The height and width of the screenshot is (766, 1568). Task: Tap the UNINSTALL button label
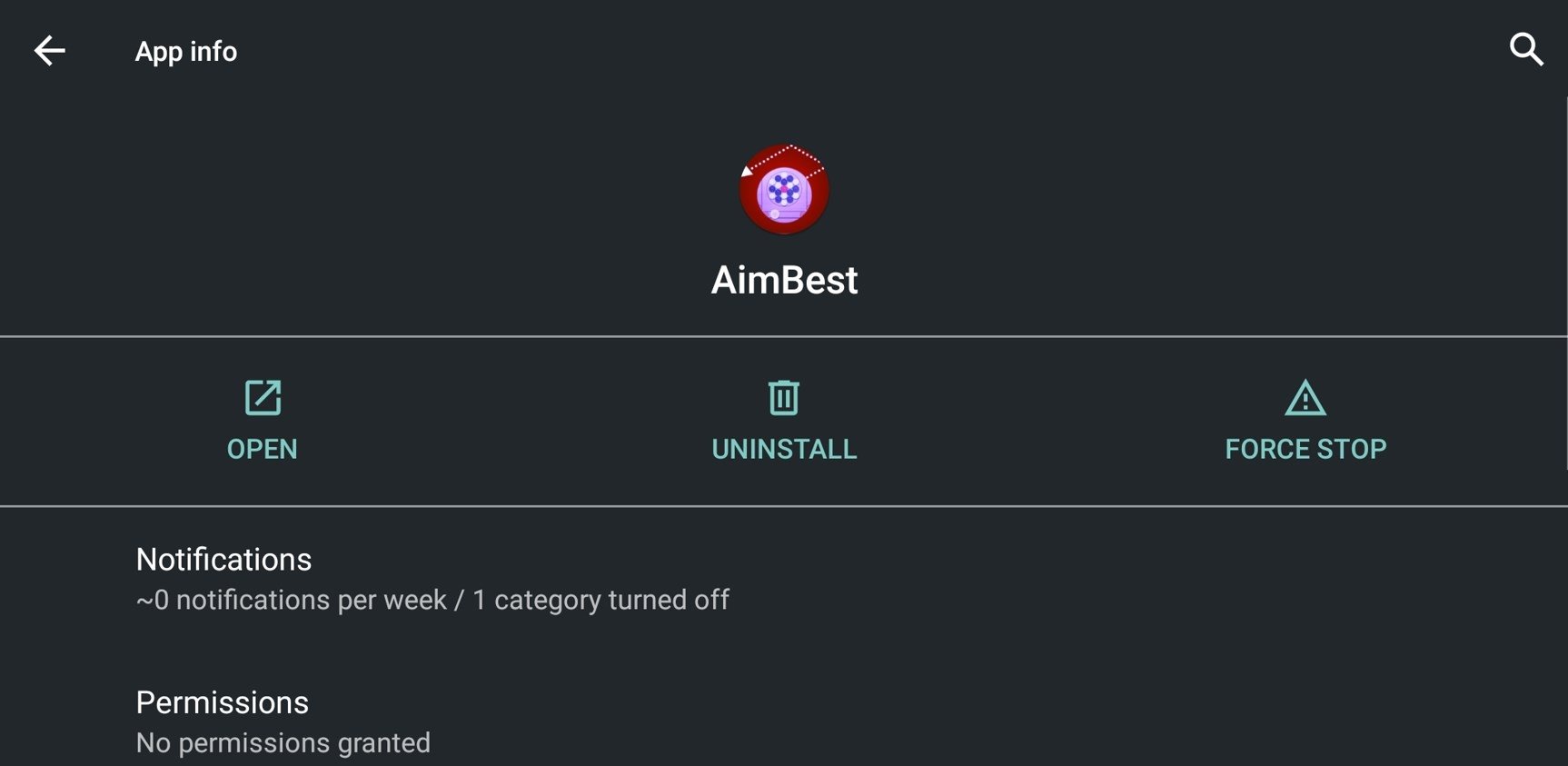pos(784,449)
